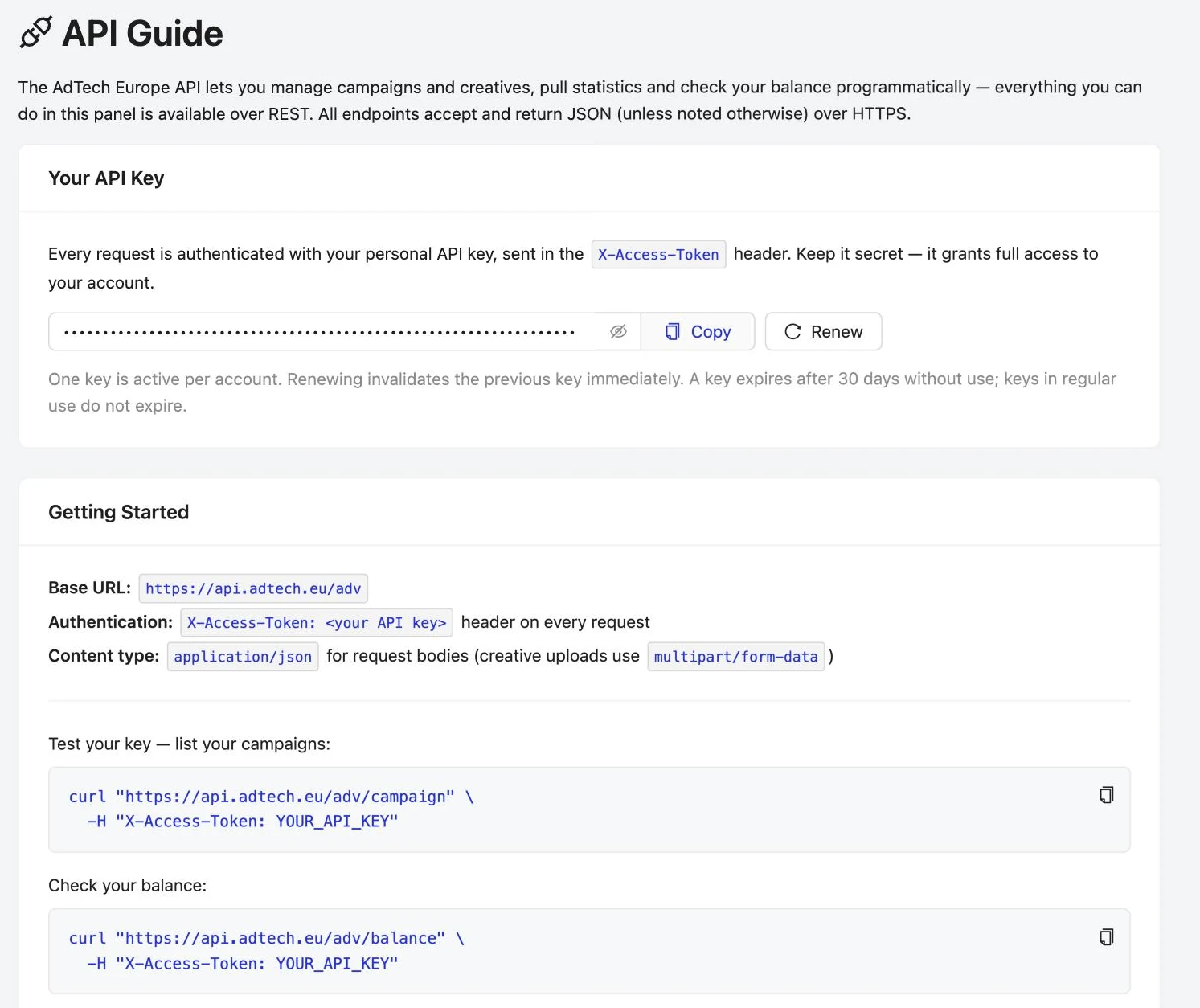Click the 'Getting Started' section heading

tap(119, 513)
